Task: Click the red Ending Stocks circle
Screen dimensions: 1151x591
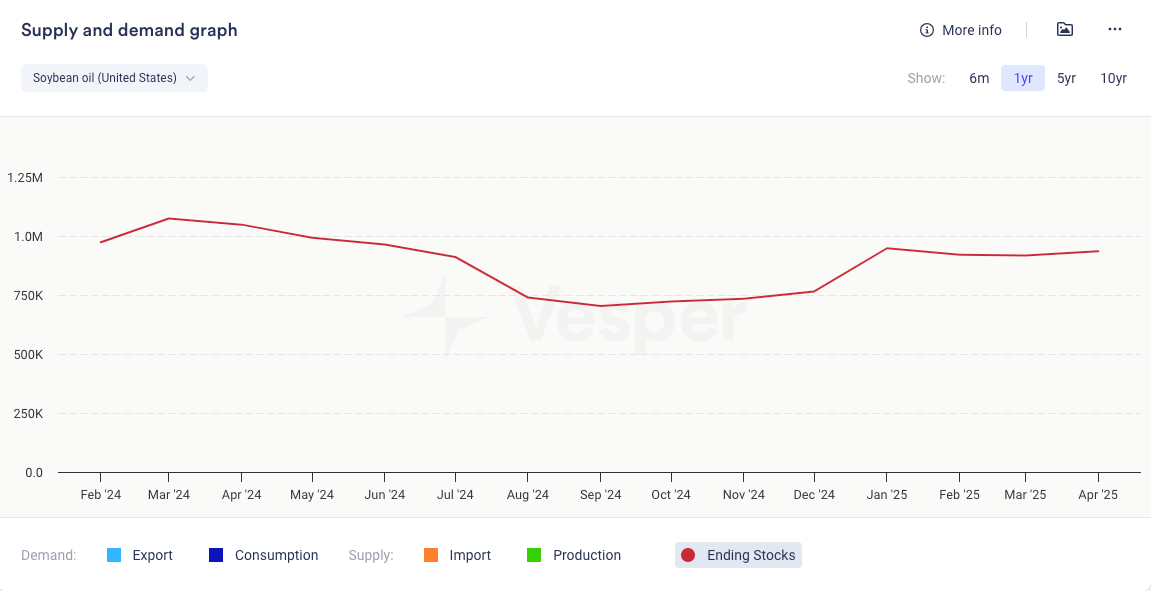Action: (x=688, y=555)
